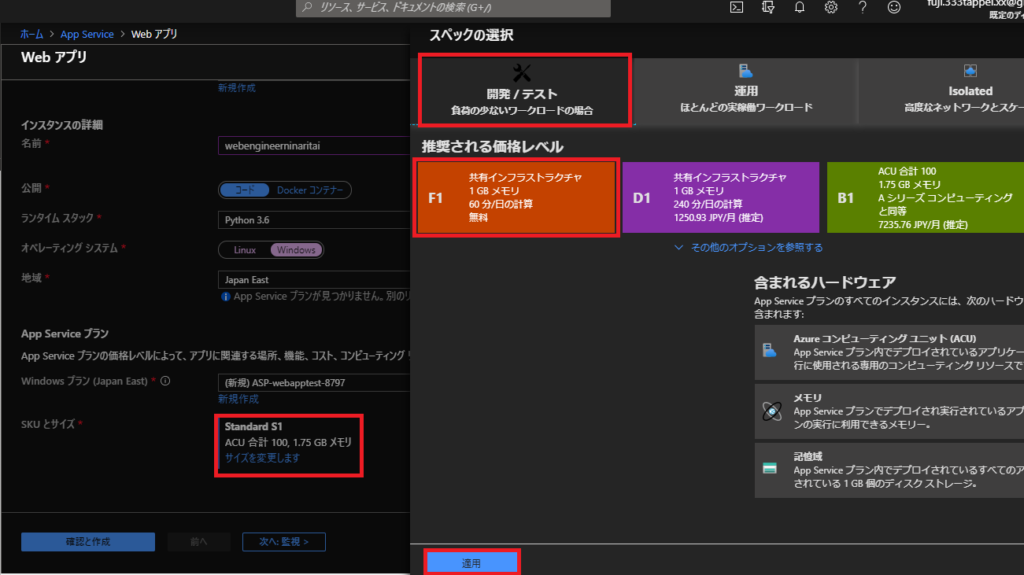The height and width of the screenshot is (575, 1024).
Task: Click Standard S1 SKU text
Action: [253, 427]
